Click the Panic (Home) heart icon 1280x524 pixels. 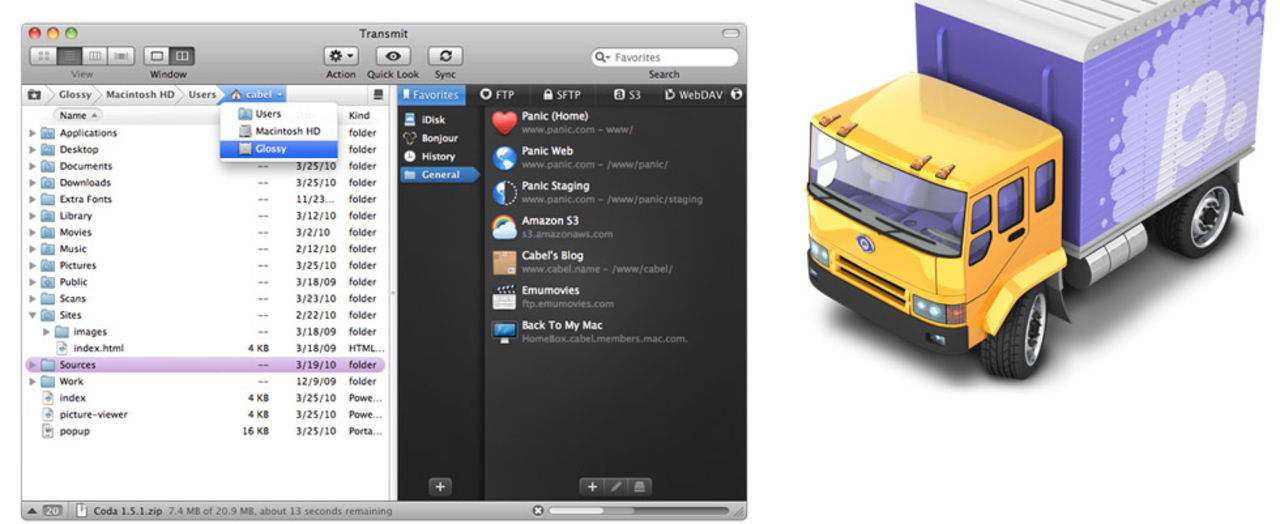[x=505, y=122]
